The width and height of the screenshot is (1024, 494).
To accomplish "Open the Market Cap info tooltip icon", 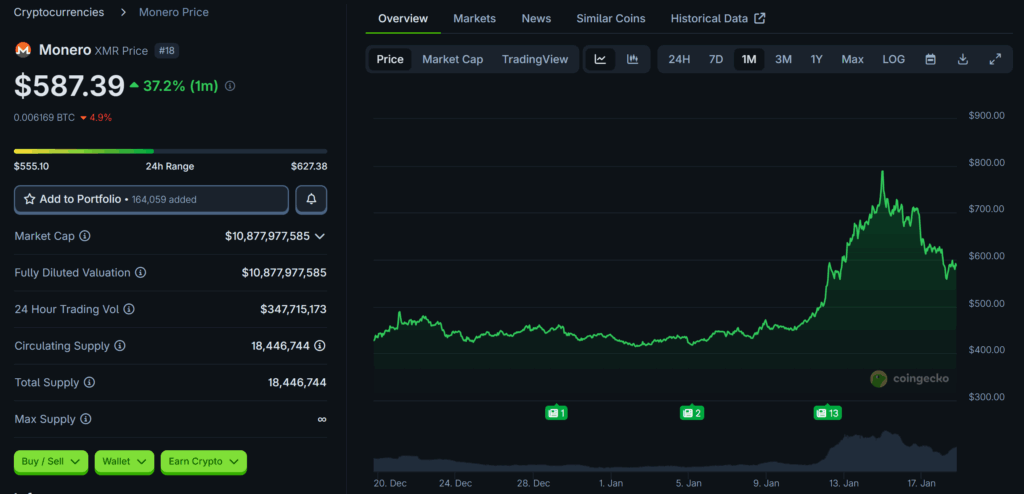I will 85,236.
